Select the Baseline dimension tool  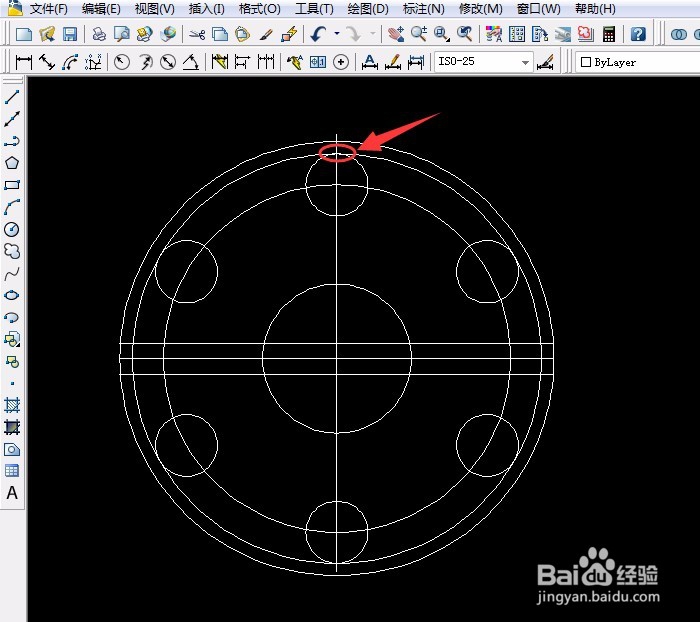(x=242, y=62)
